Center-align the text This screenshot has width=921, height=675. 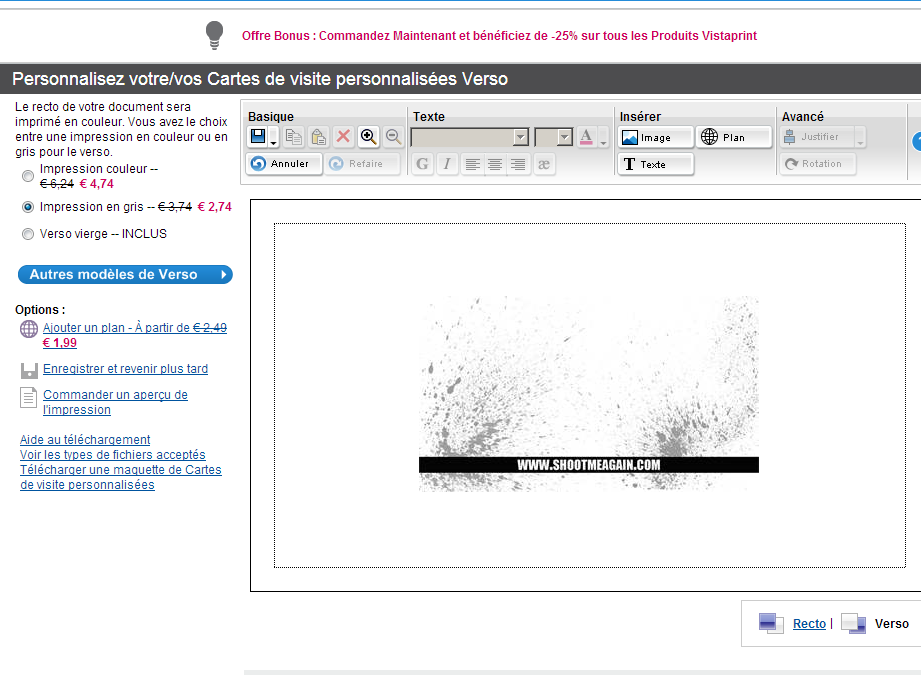(495, 164)
